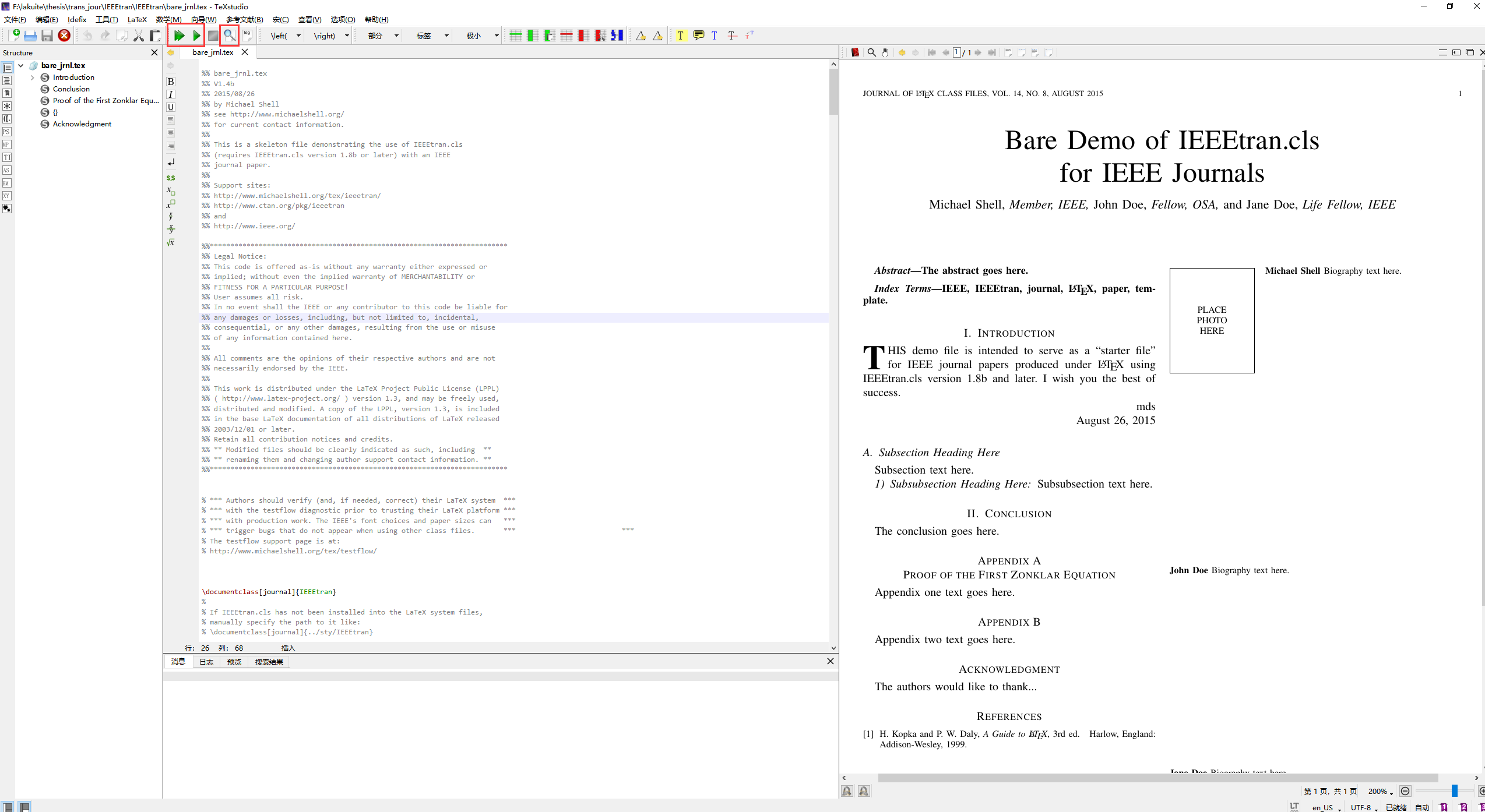Click the square root icon in side toolbar
1485x812 pixels.
(171, 242)
